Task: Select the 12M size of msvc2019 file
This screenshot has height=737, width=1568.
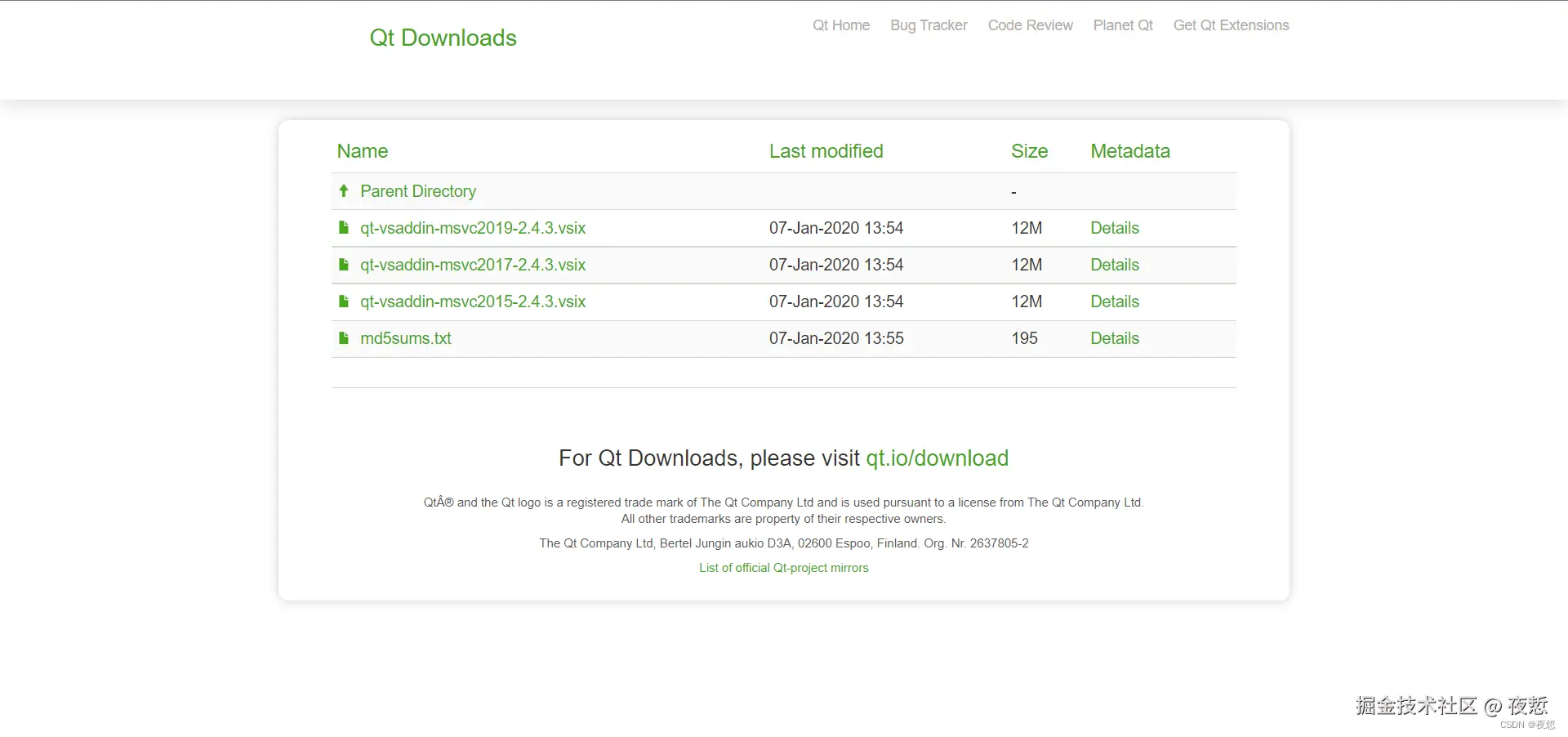Action: point(1027,228)
